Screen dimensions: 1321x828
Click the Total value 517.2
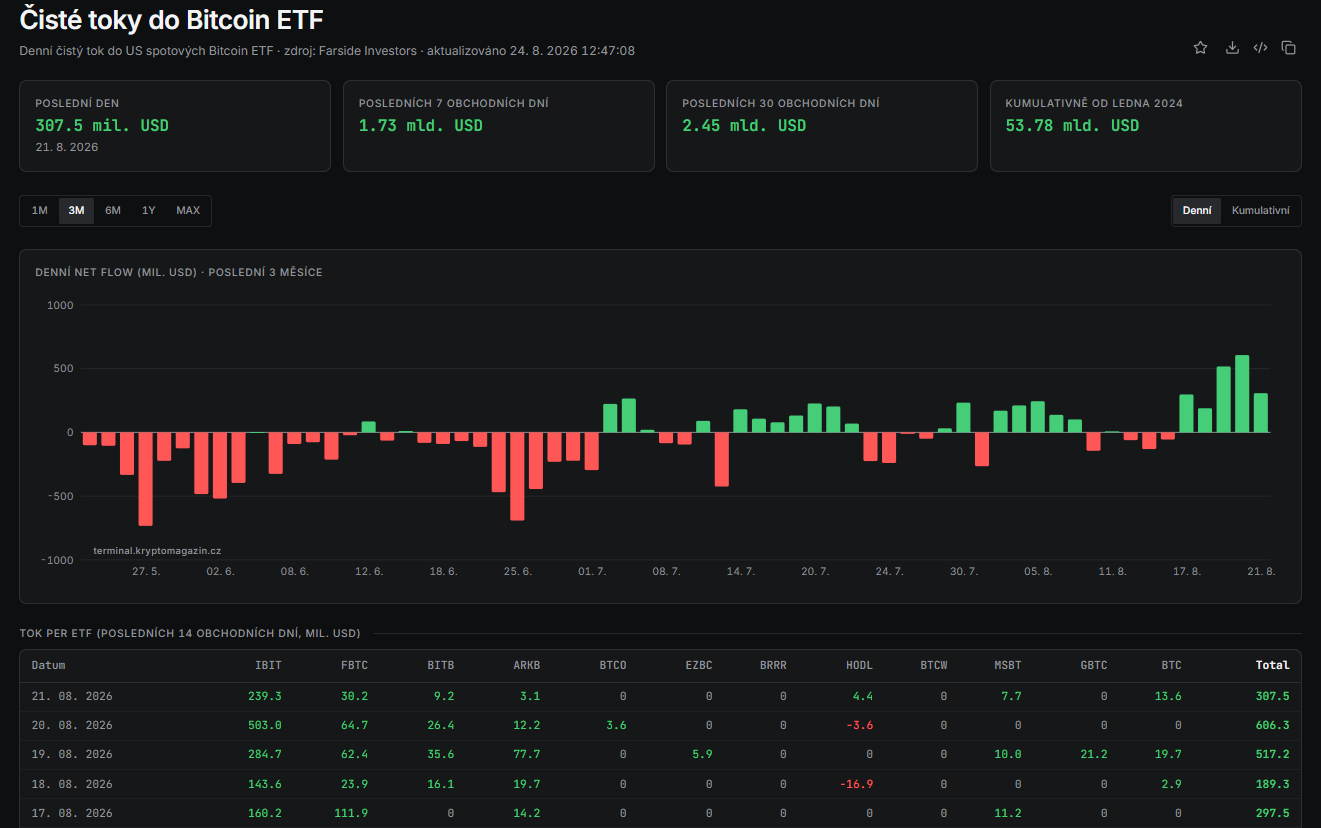click(1273, 754)
